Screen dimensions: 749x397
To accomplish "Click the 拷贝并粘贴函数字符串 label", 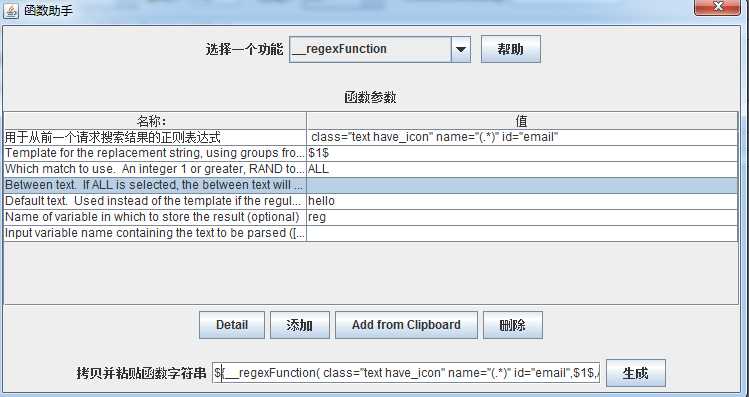I will point(141,373).
